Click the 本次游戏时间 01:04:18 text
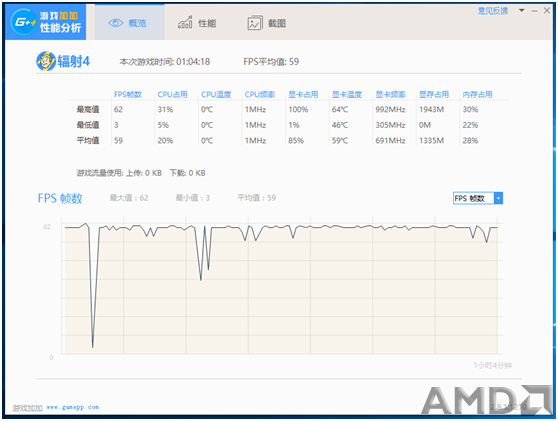 coord(165,62)
